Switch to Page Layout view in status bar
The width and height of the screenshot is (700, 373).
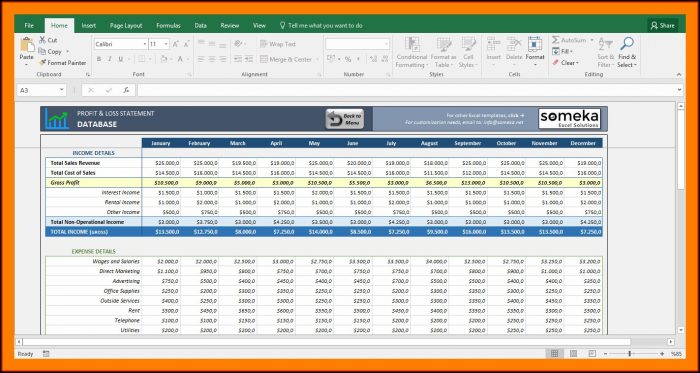pos(573,353)
